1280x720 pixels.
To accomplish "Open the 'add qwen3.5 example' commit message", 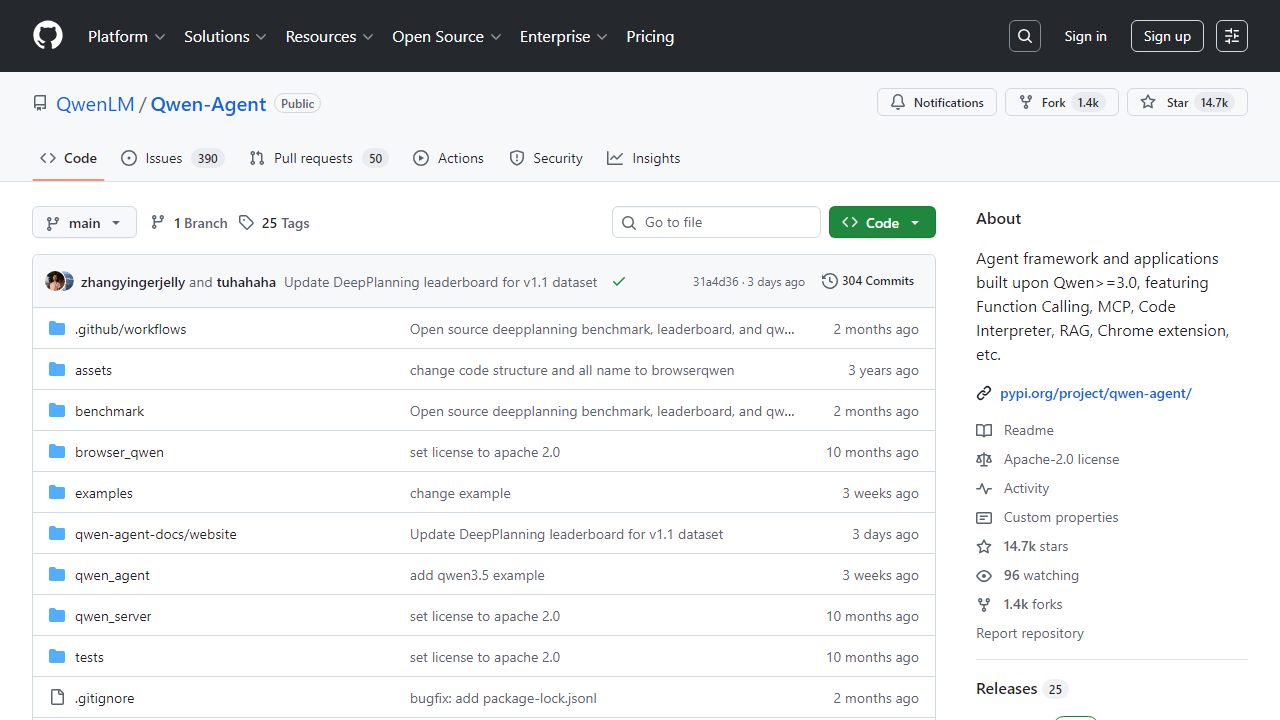I will (x=477, y=575).
